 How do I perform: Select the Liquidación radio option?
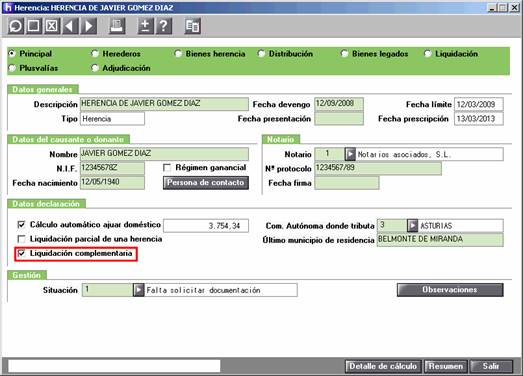pos(428,53)
